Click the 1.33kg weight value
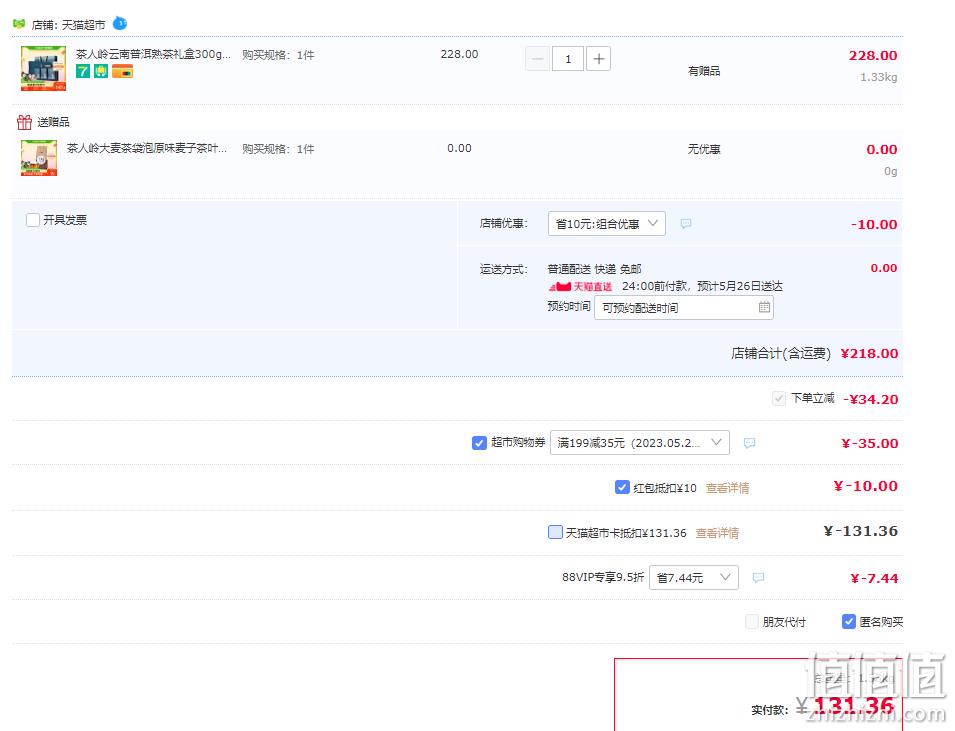This screenshot has height=731, width=955. pos(878,77)
